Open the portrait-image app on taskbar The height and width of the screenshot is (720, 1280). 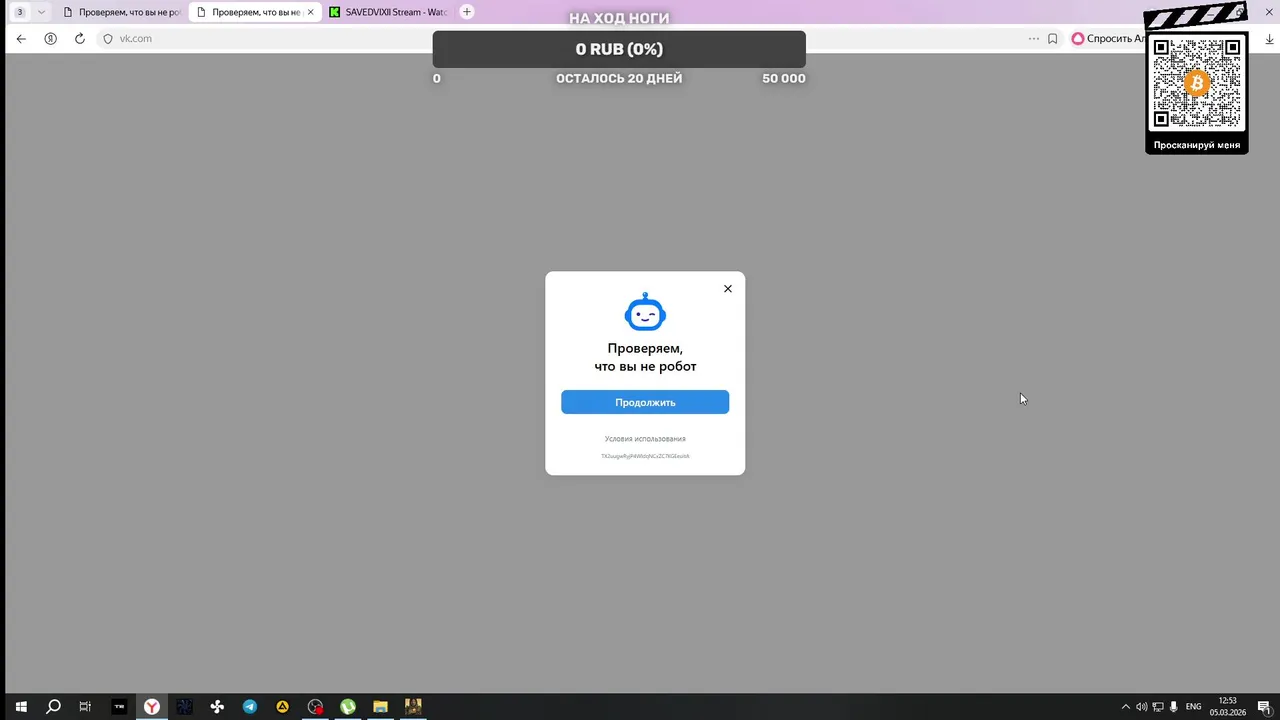point(413,707)
